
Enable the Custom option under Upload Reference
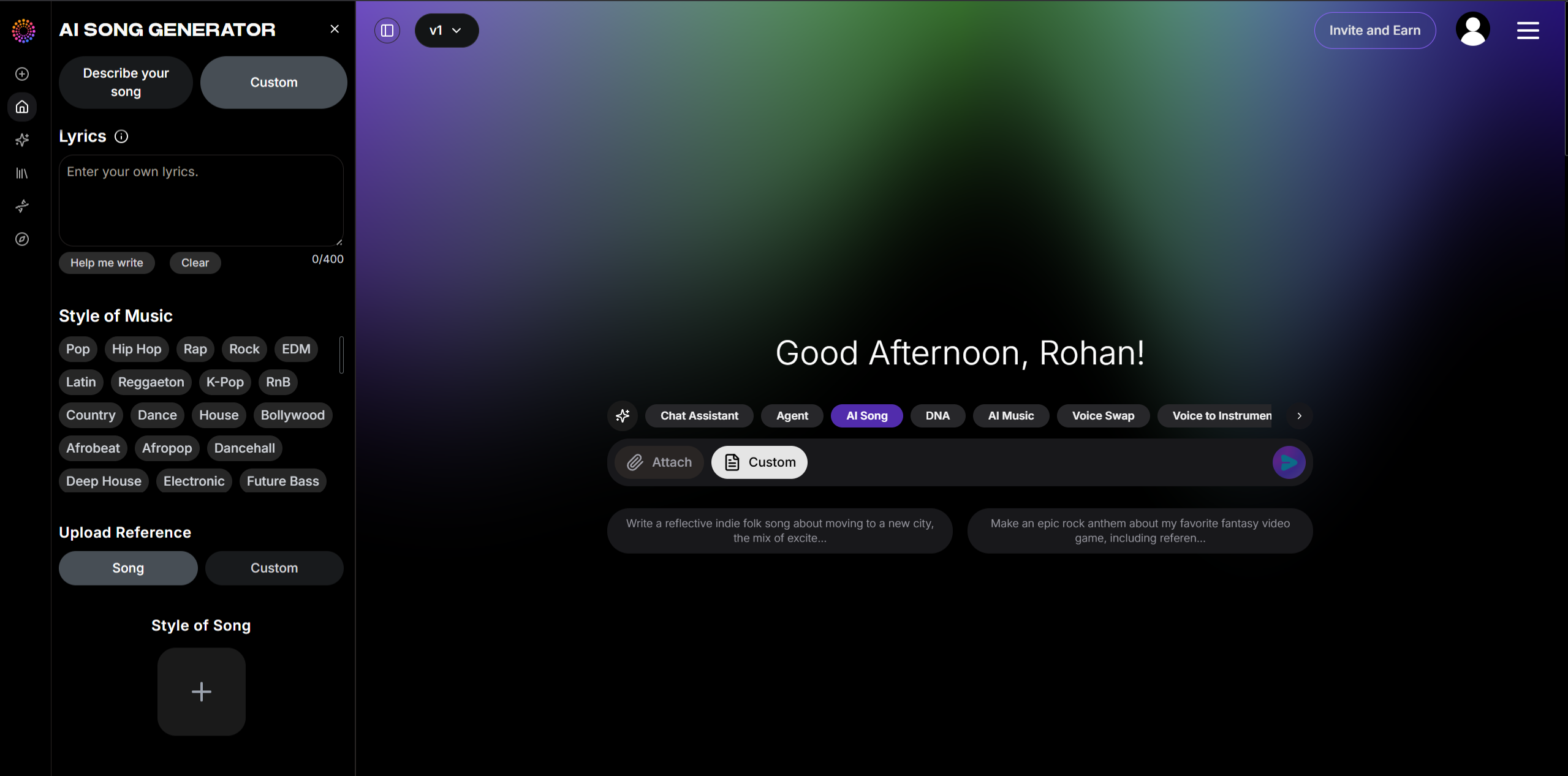coord(274,568)
